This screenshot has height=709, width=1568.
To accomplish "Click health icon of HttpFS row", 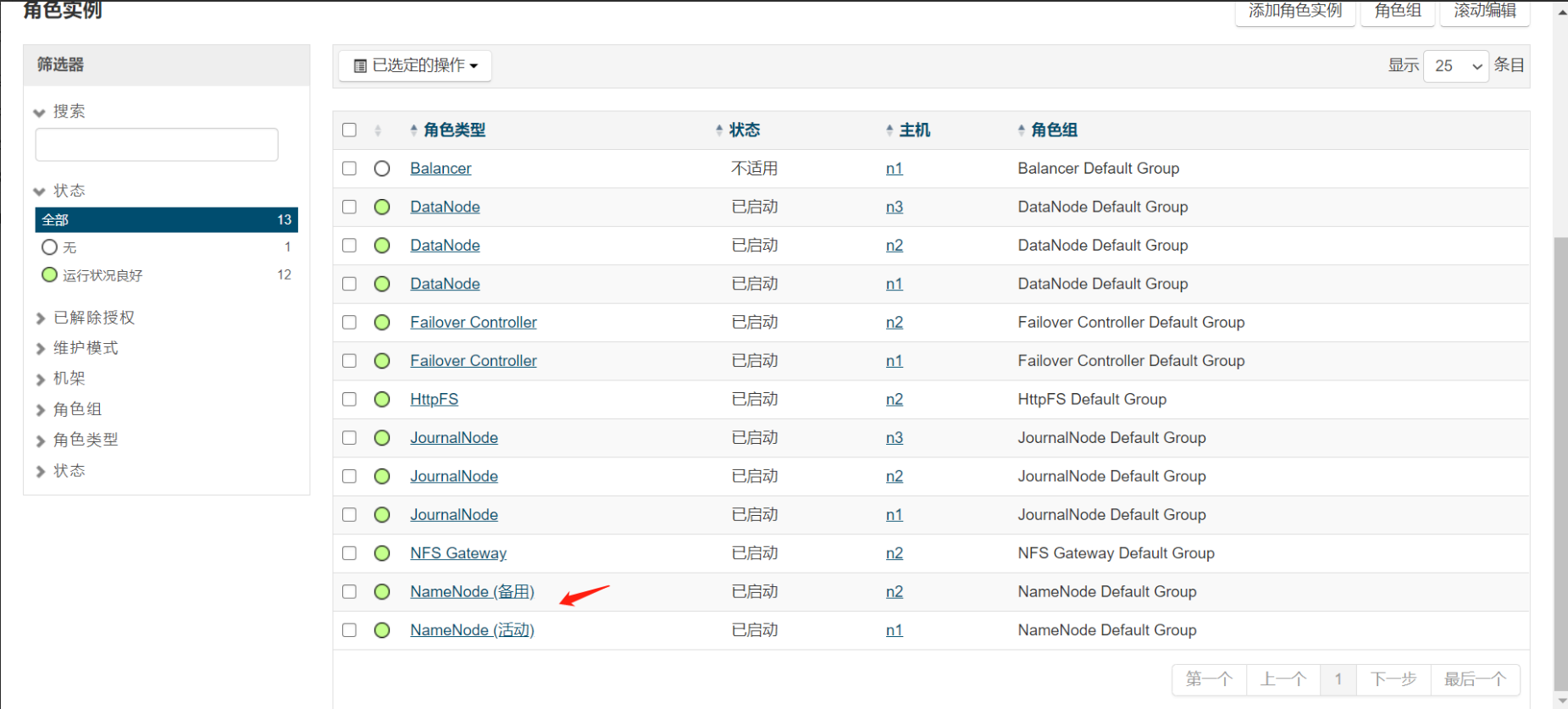I will point(382,399).
